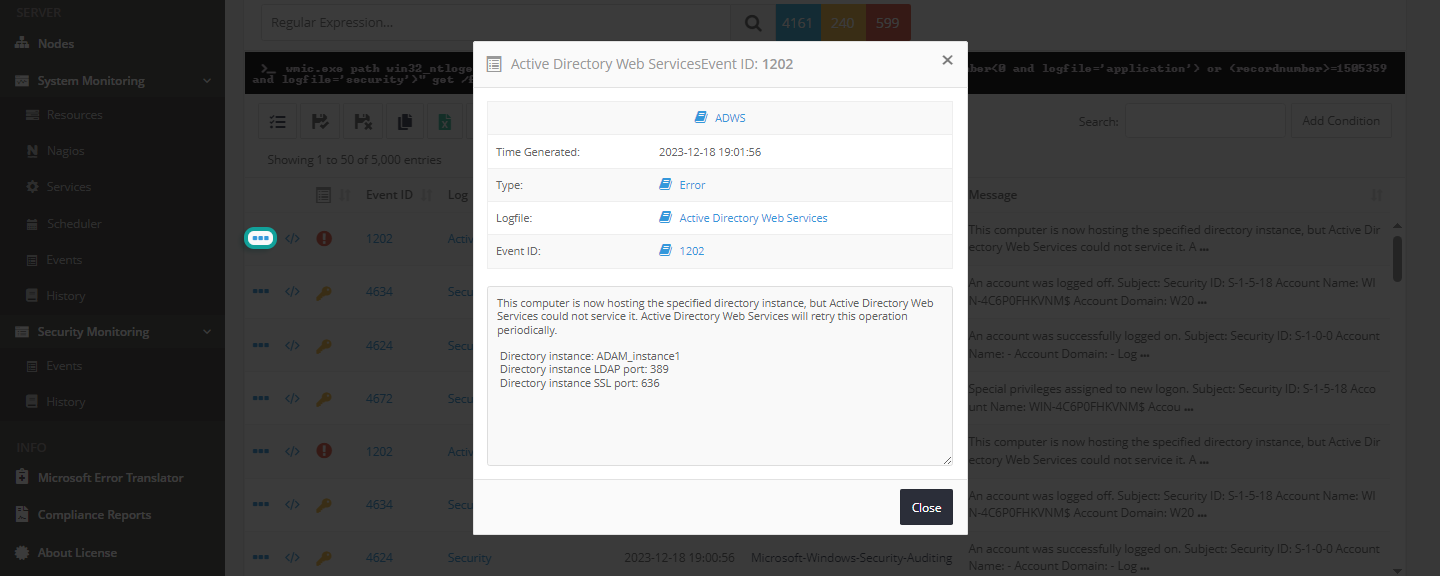Viewport: 1440px width, 576px height.
Task: Click the copy toolbar icon
Action: (405, 122)
